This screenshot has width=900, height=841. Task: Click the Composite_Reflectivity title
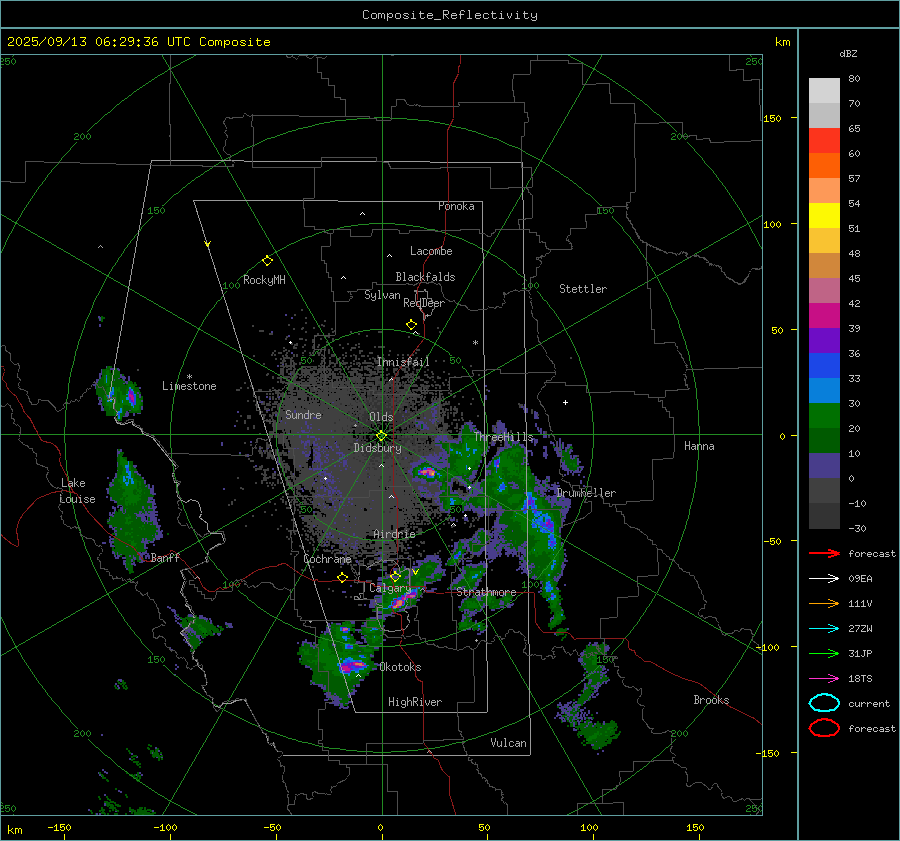tap(450, 15)
